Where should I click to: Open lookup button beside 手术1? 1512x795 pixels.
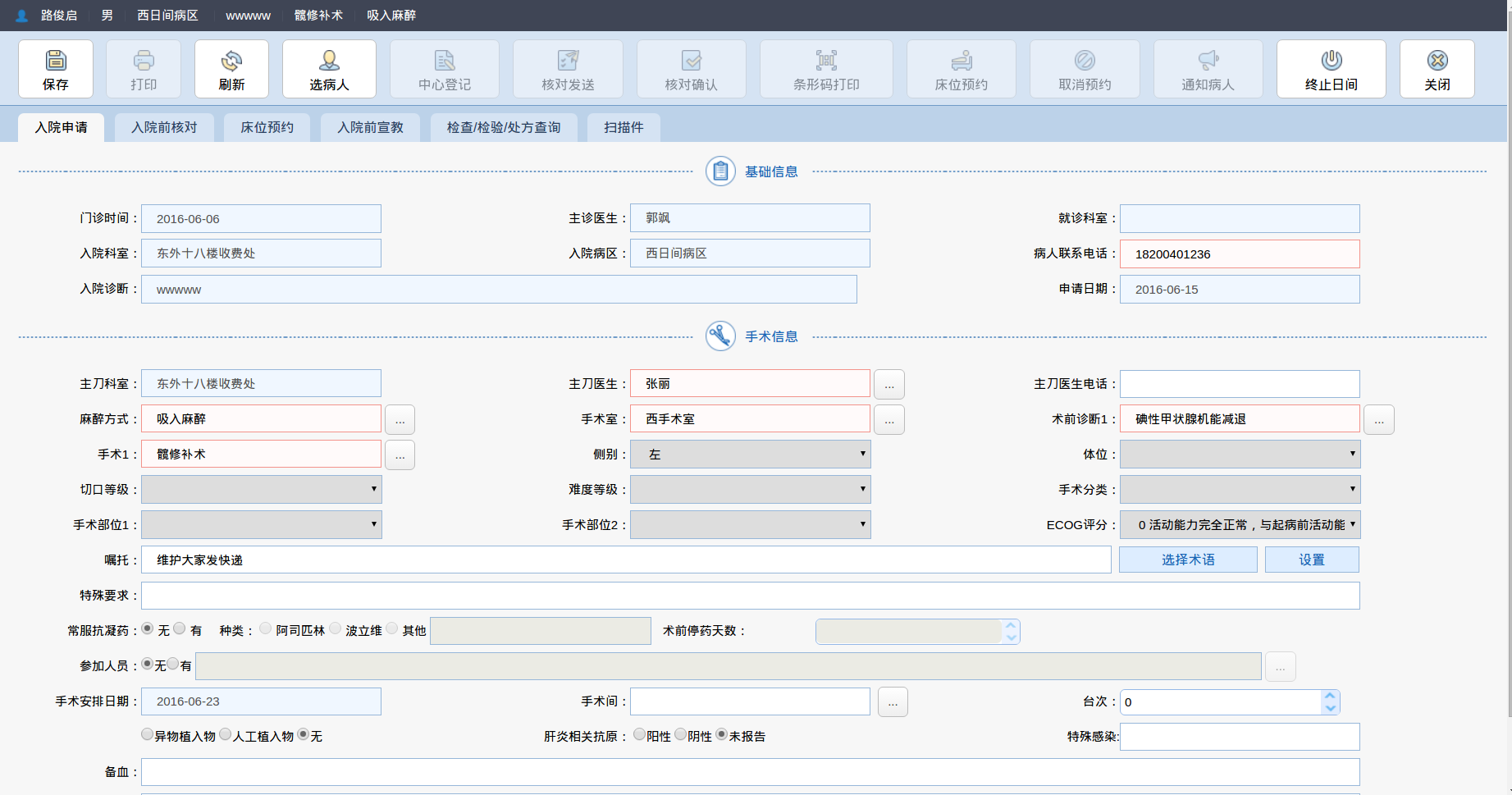(x=400, y=455)
